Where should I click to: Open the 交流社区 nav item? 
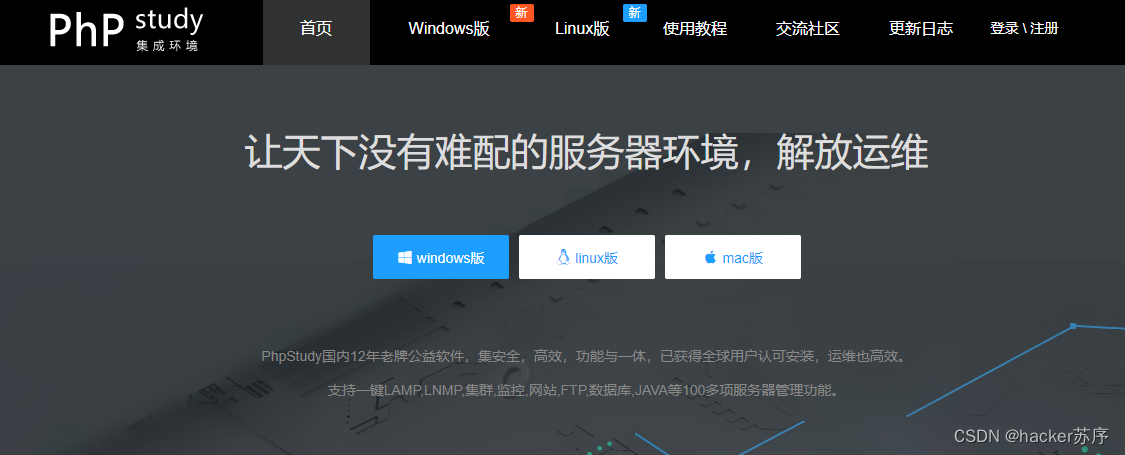pyautogui.click(x=807, y=29)
